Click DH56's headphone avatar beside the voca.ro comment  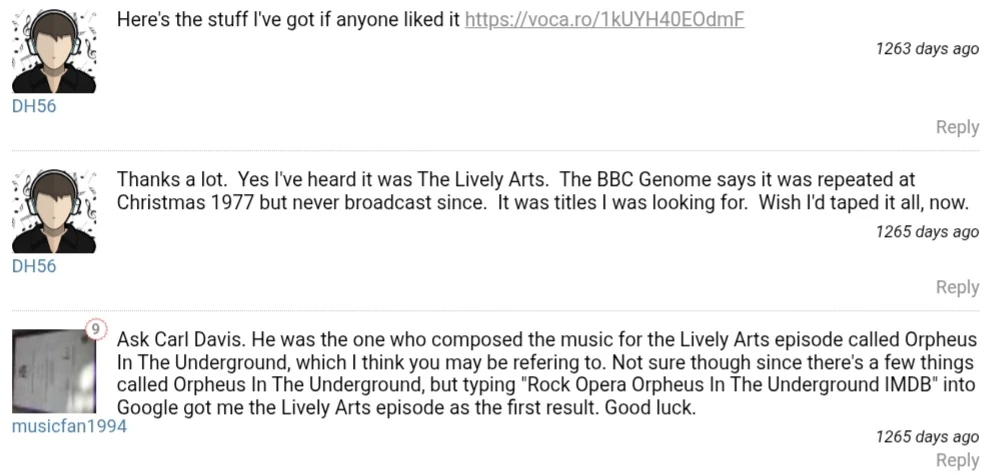(54, 52)
